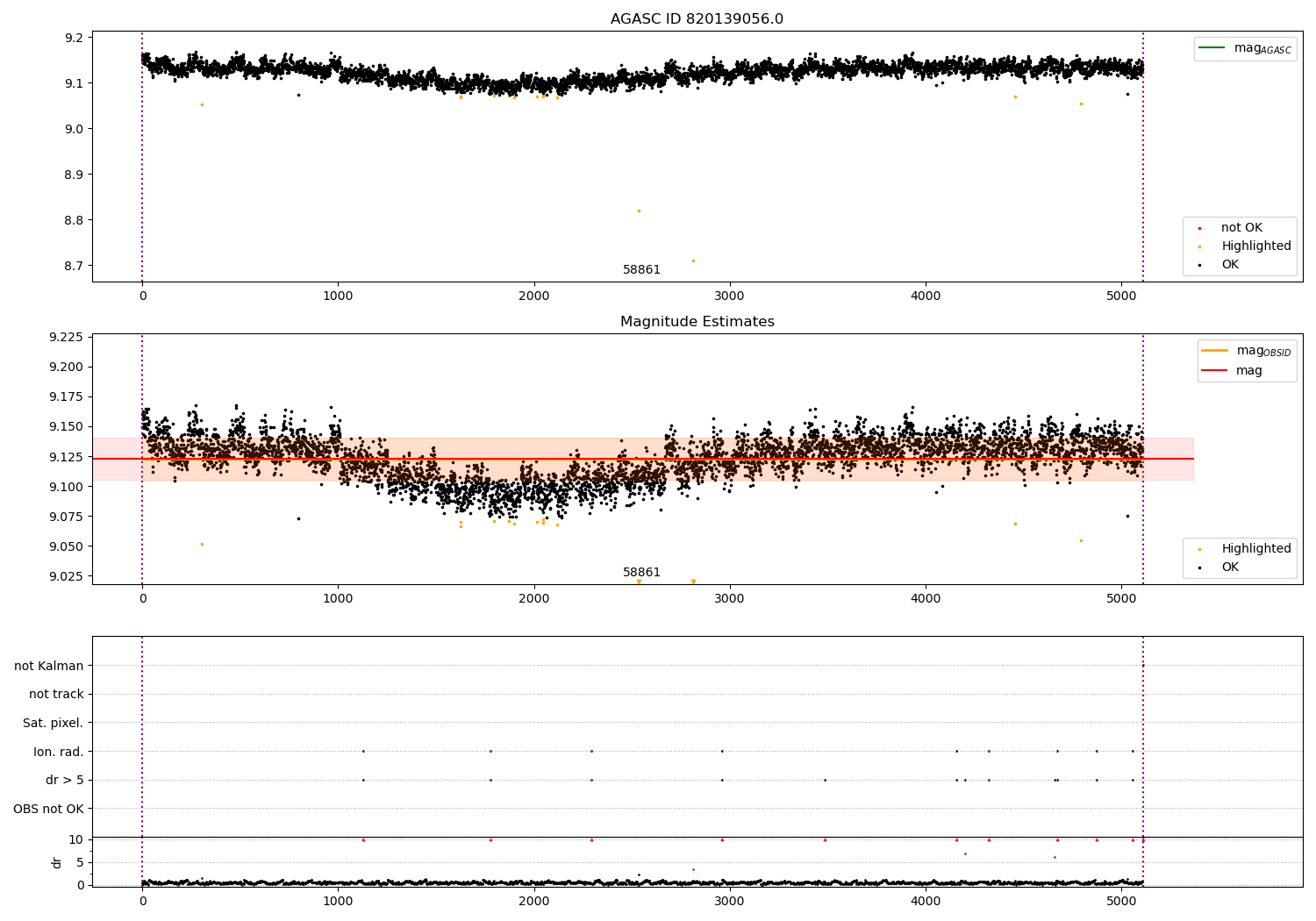Click the "OBS not OK" axis label
The height and width of the screenshot is (921, 1316).
[49, 809]
